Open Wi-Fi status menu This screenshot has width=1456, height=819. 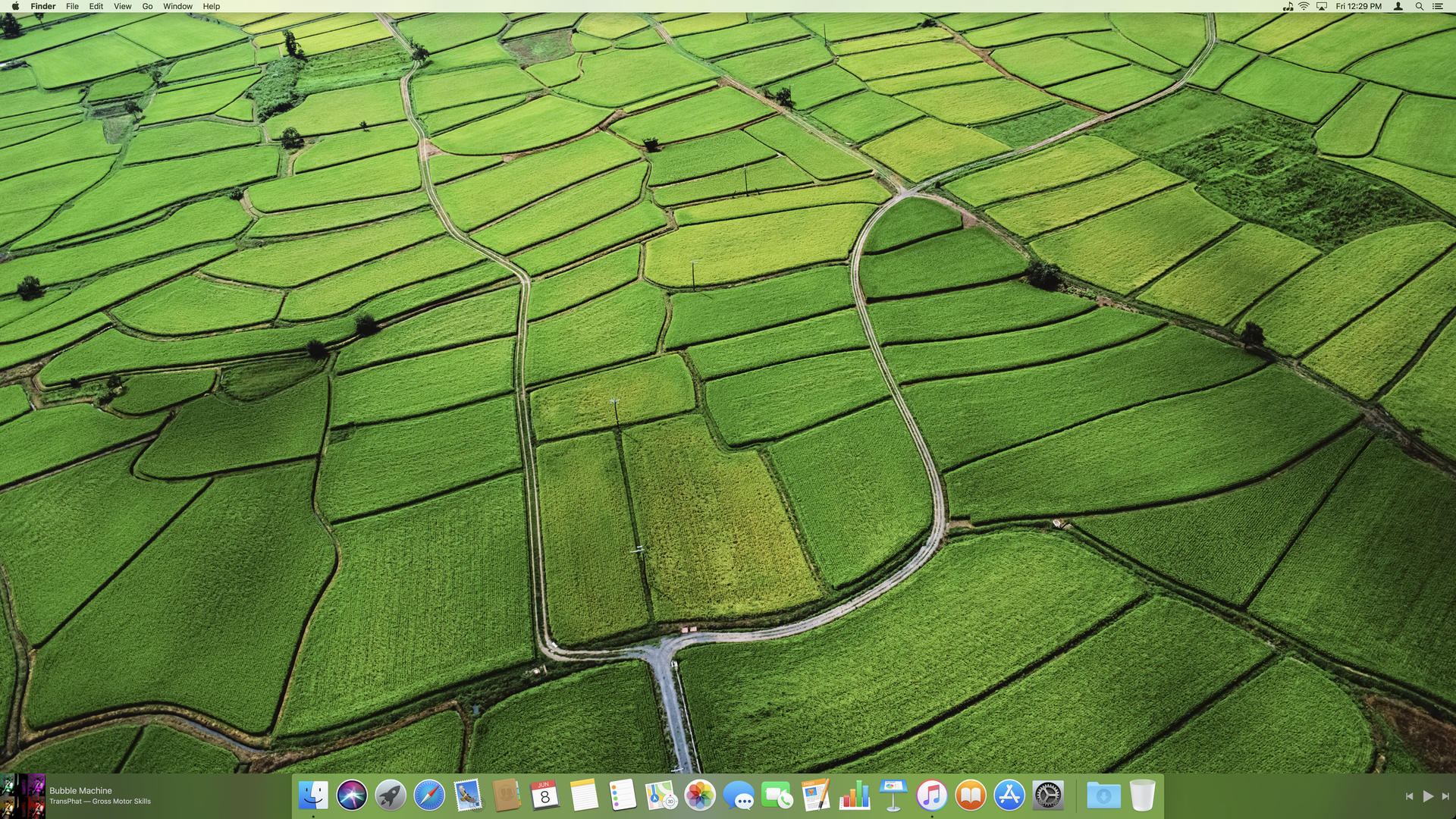click(x=1304, y=6)
